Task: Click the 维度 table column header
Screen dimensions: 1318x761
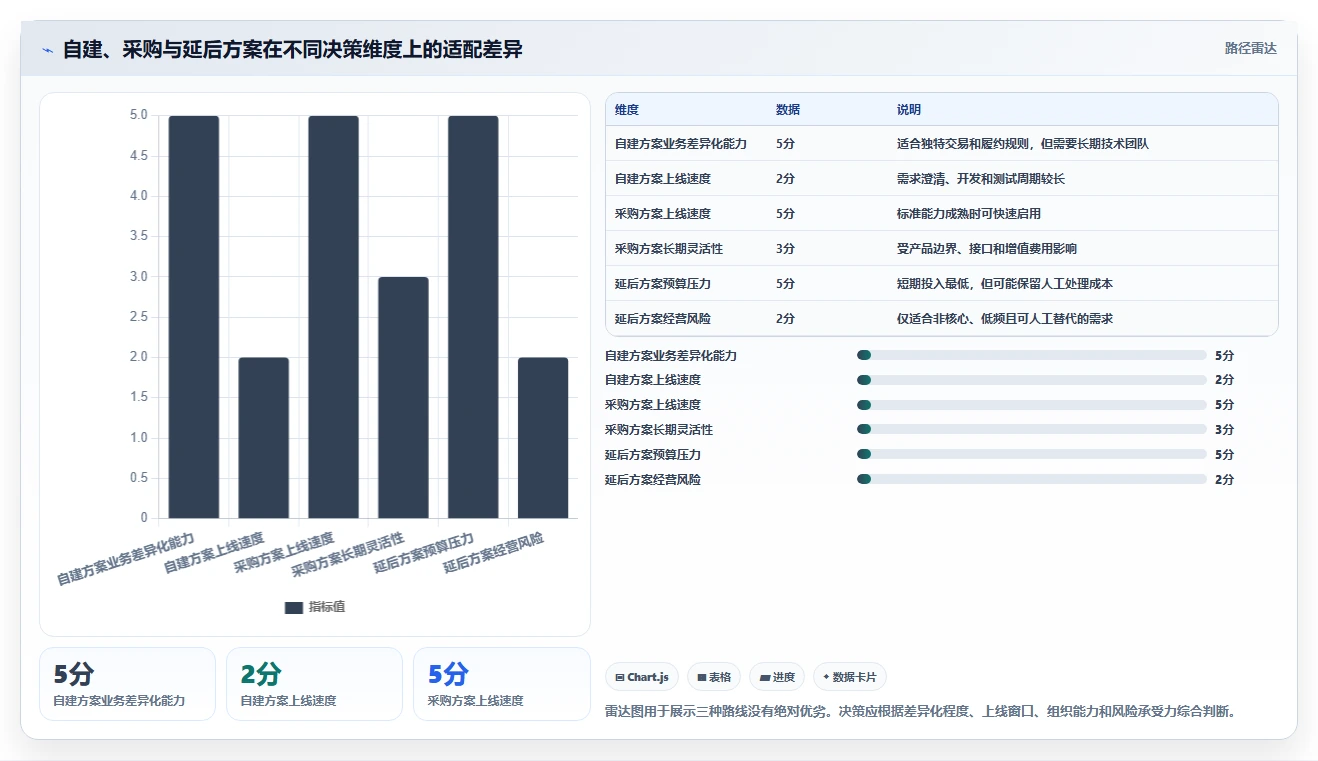Action: pyautogui.click(x=627, y=110)
